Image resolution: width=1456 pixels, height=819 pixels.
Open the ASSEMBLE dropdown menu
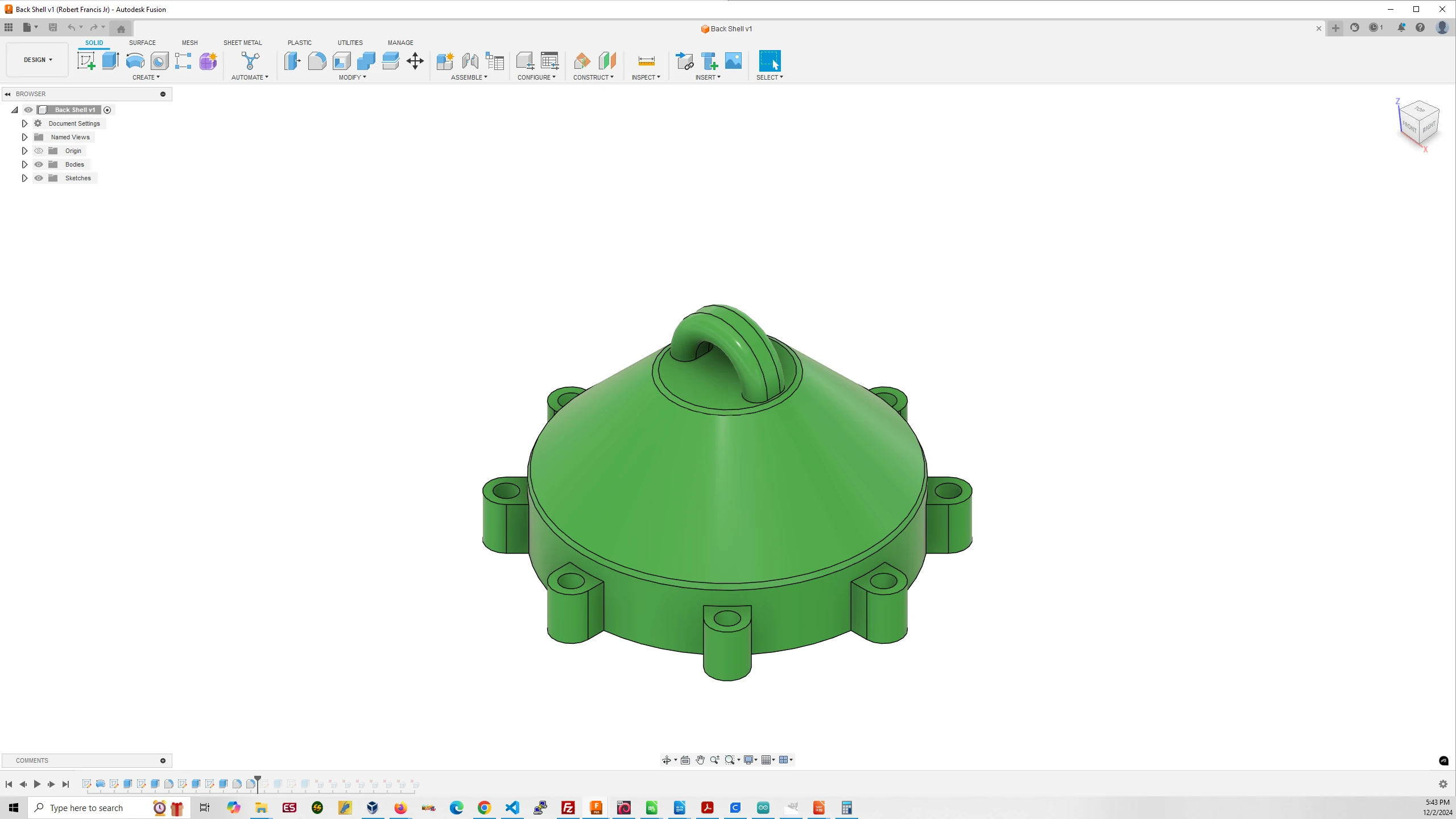(469, 77)
